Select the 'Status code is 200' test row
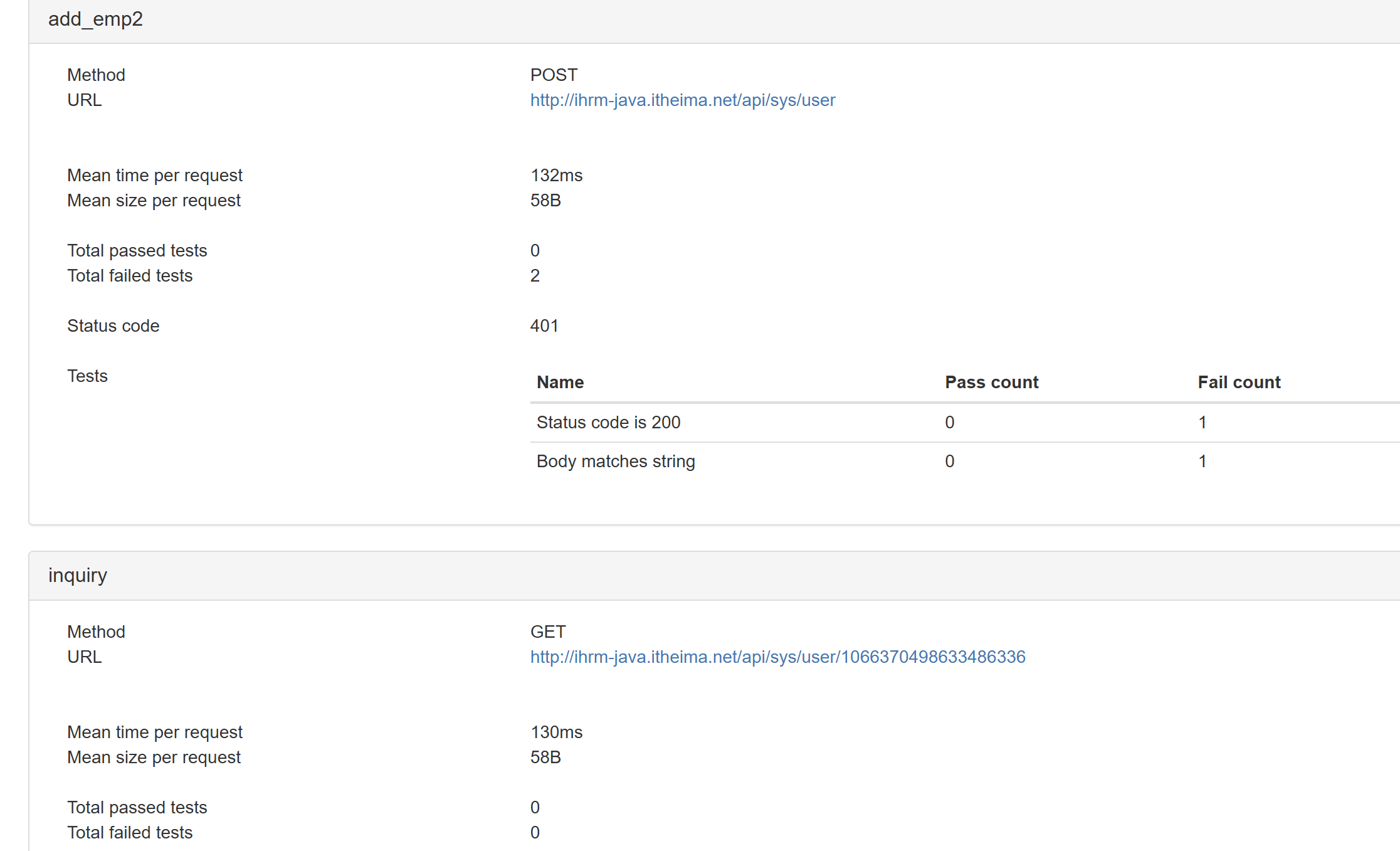Screen dimensions: 1400x851 (608, 422)
